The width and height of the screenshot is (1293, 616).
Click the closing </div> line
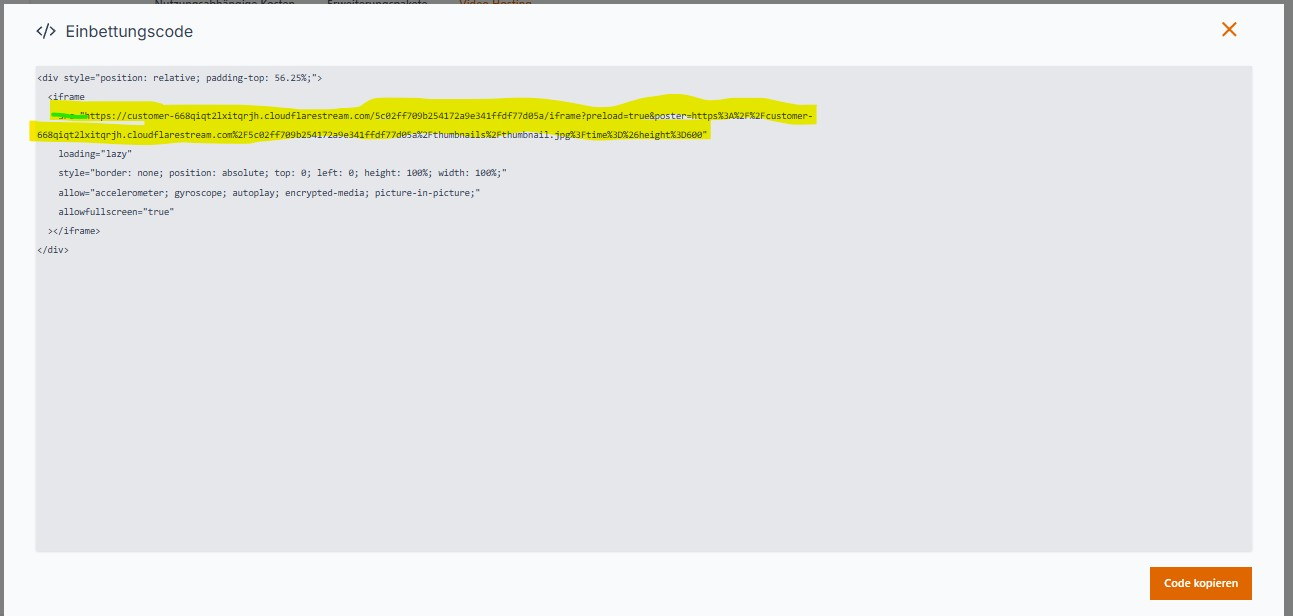tap(53, 250)
